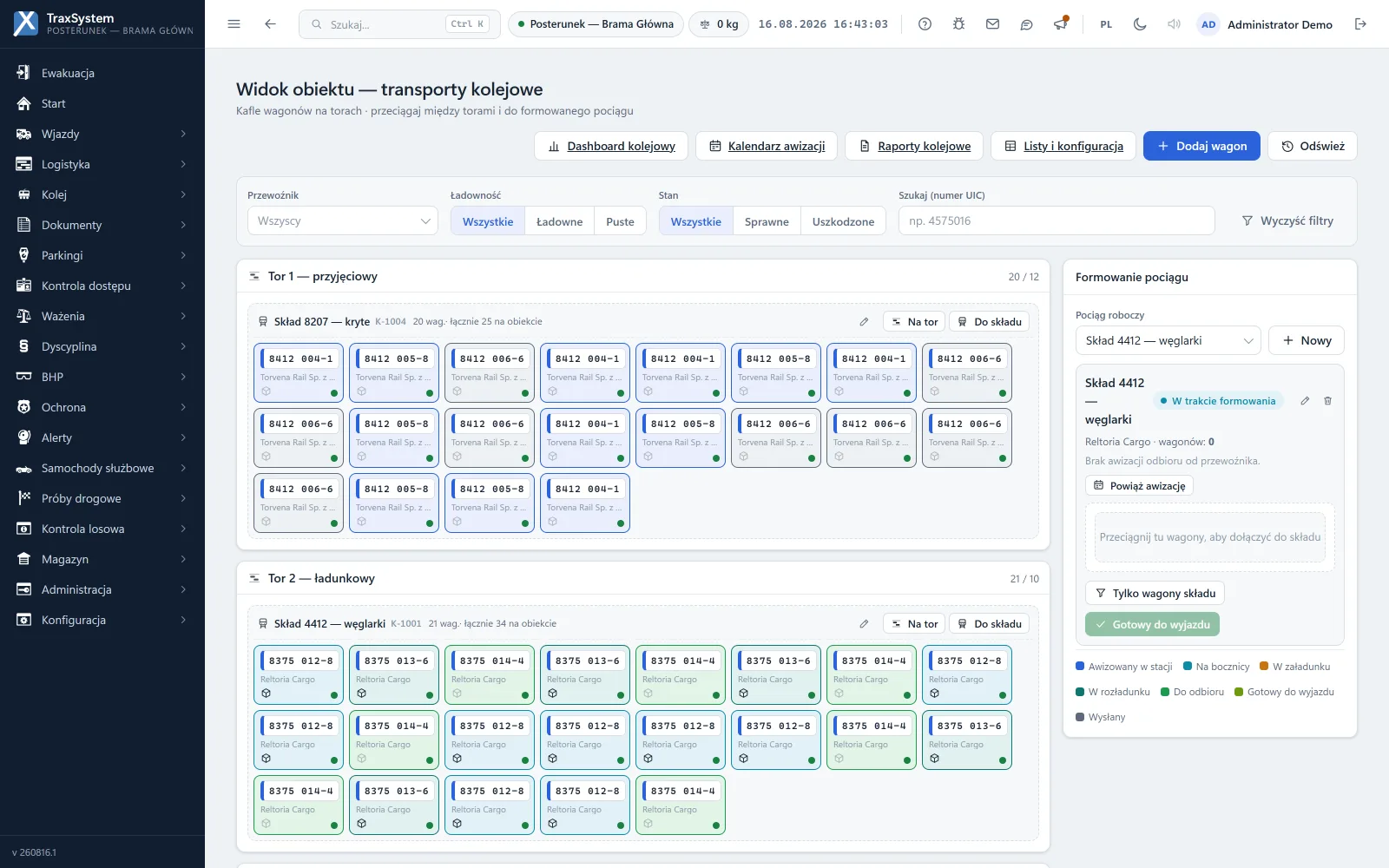Click Na tor for Skład 8207
Image resolution: width=1389 pixels, height=868 pixels.
coord(914,322)
